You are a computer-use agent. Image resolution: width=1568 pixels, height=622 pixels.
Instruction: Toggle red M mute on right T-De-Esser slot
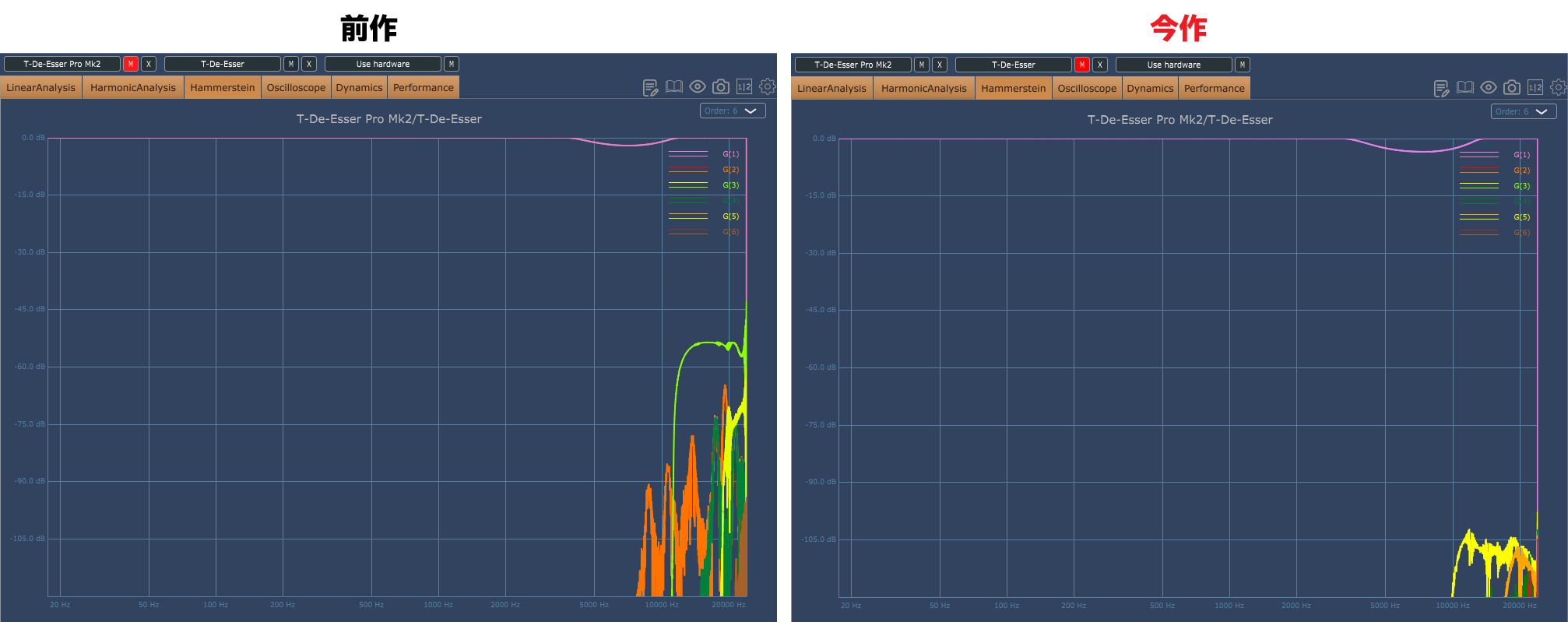pos(1082,65)
